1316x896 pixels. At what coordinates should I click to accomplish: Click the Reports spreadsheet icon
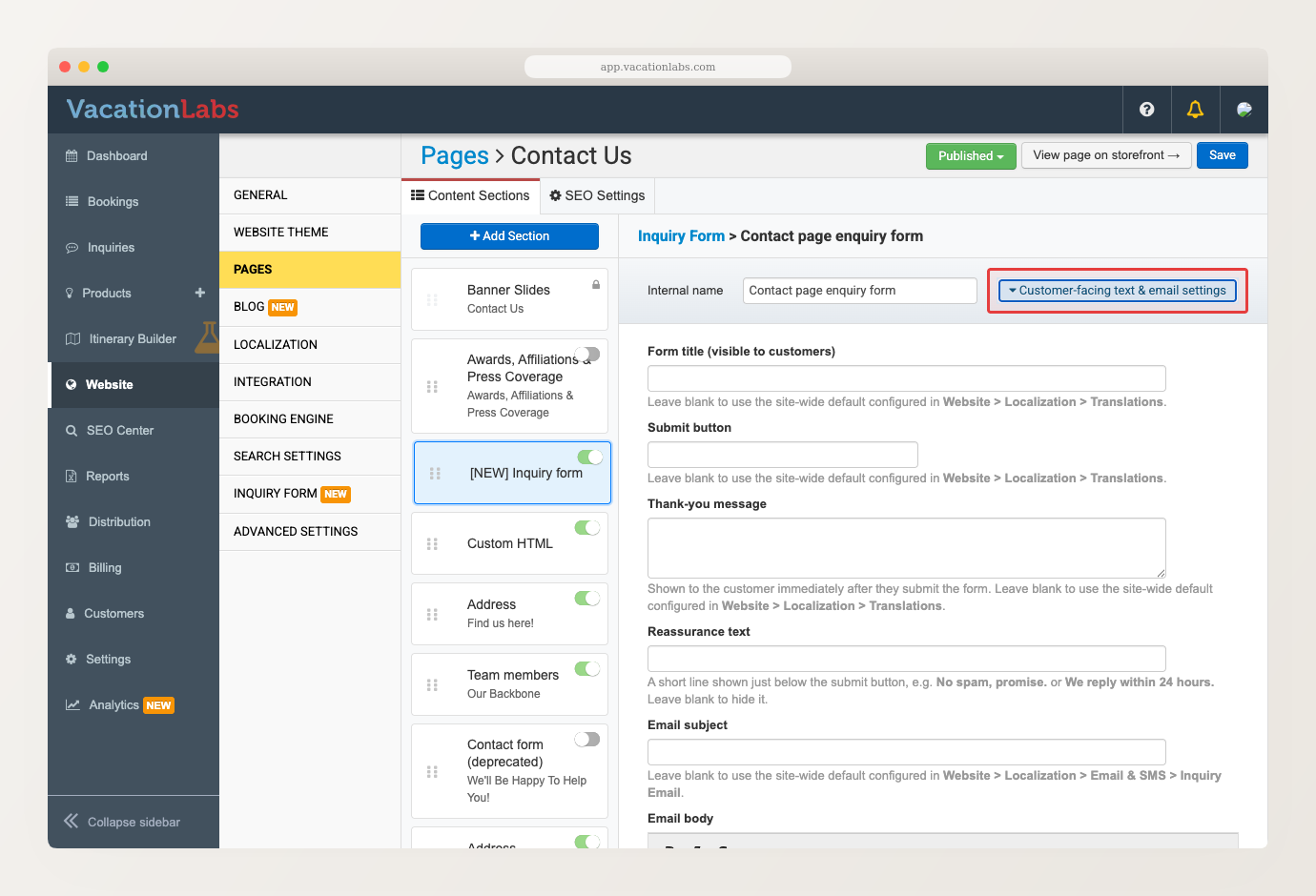point(71,477)
